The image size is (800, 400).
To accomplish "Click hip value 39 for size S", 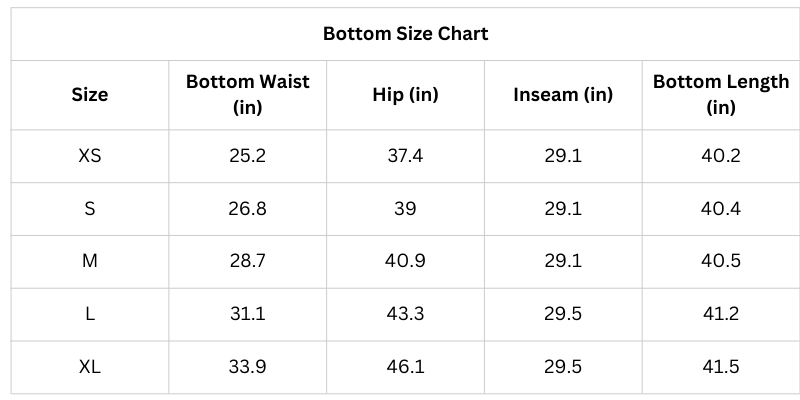I will 405,209.
